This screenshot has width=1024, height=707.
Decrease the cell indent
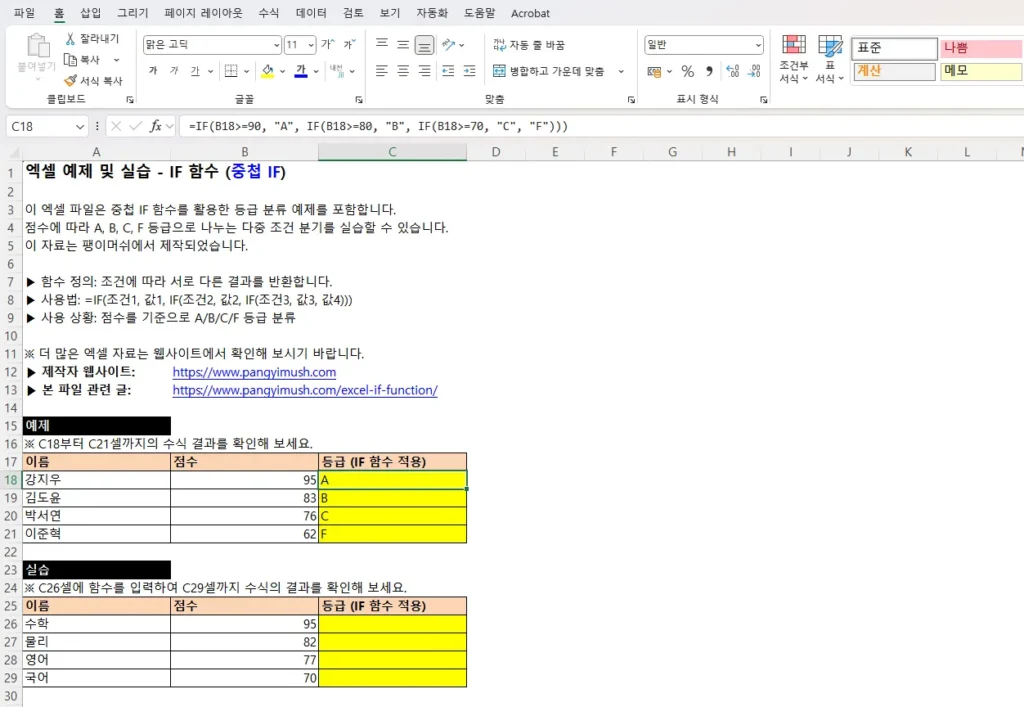[448, 71]
